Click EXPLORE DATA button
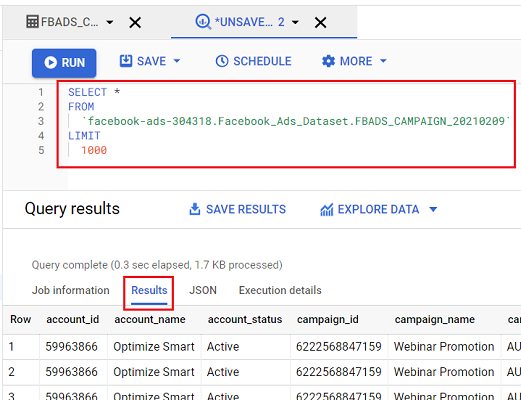This screenshot has height=400, width=521. pos(379,209)
